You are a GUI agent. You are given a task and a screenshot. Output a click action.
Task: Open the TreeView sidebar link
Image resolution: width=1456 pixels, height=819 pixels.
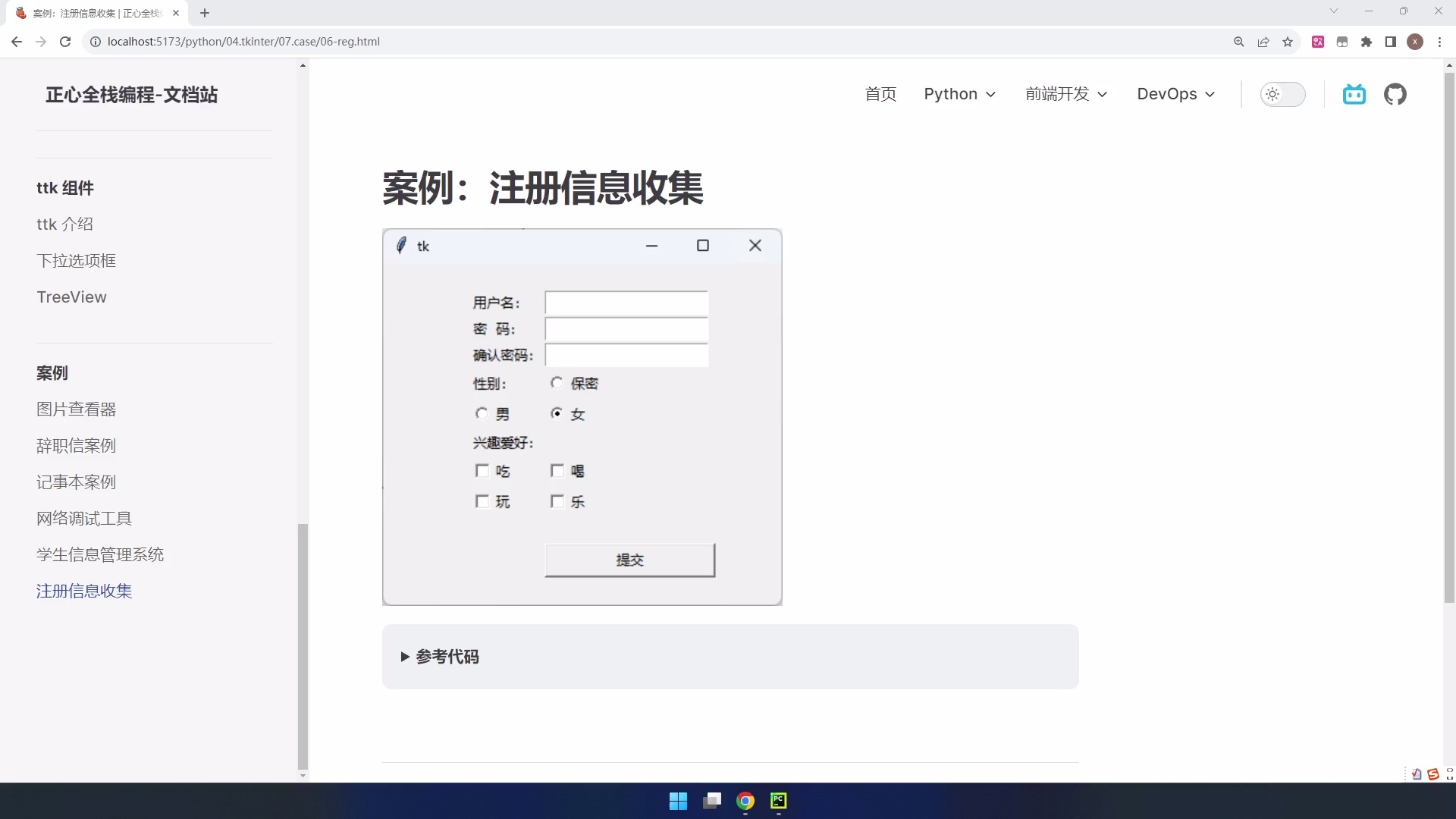point(71,297)
